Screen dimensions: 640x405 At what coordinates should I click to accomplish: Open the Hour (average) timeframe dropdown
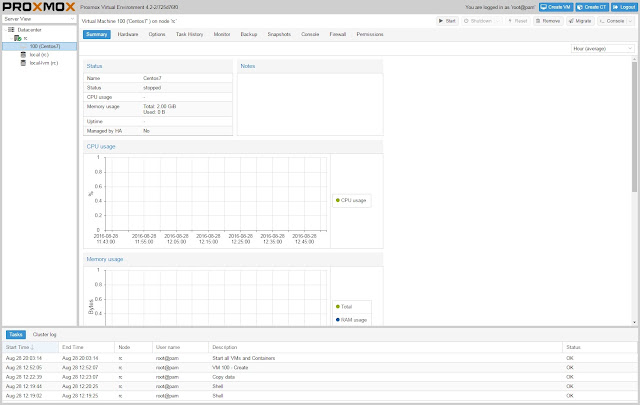(602, 49)
